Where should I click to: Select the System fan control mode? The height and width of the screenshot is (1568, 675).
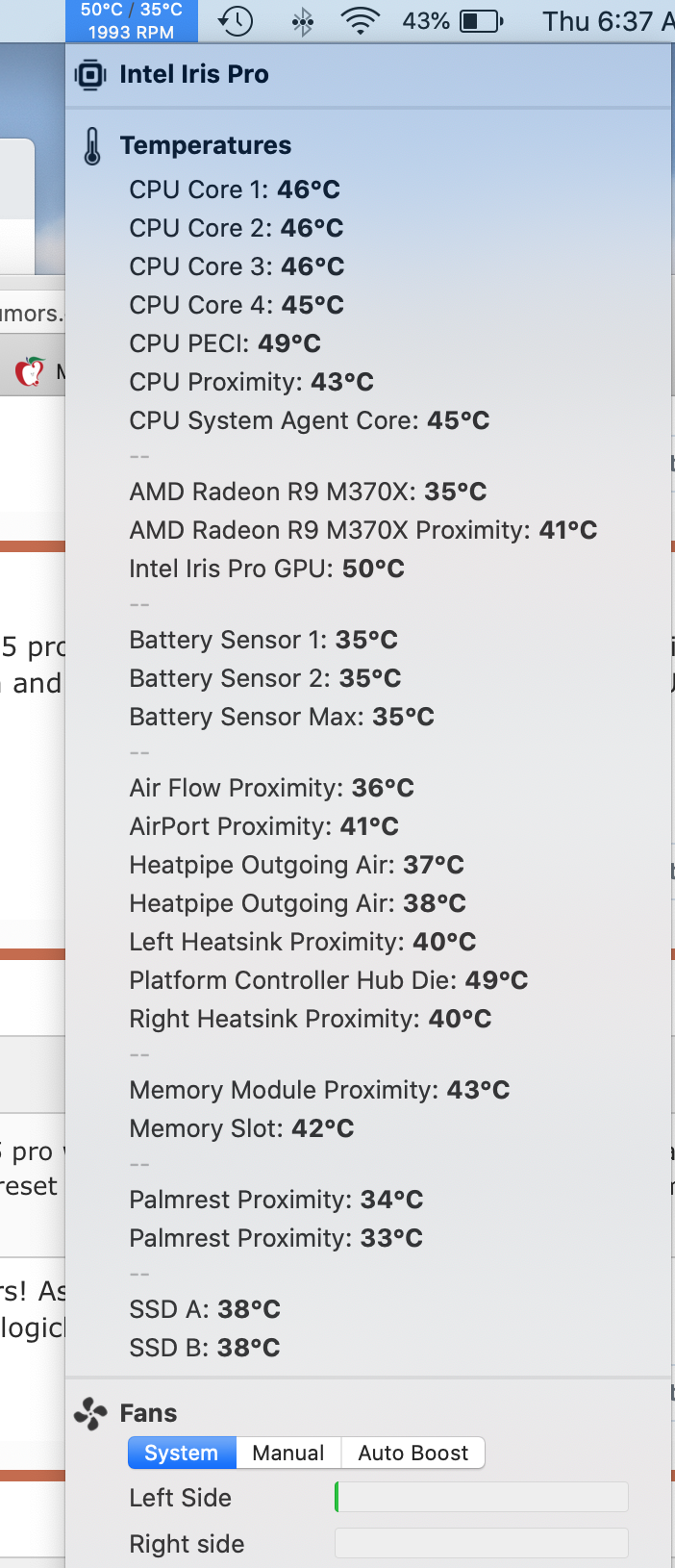click(182, 1453)
